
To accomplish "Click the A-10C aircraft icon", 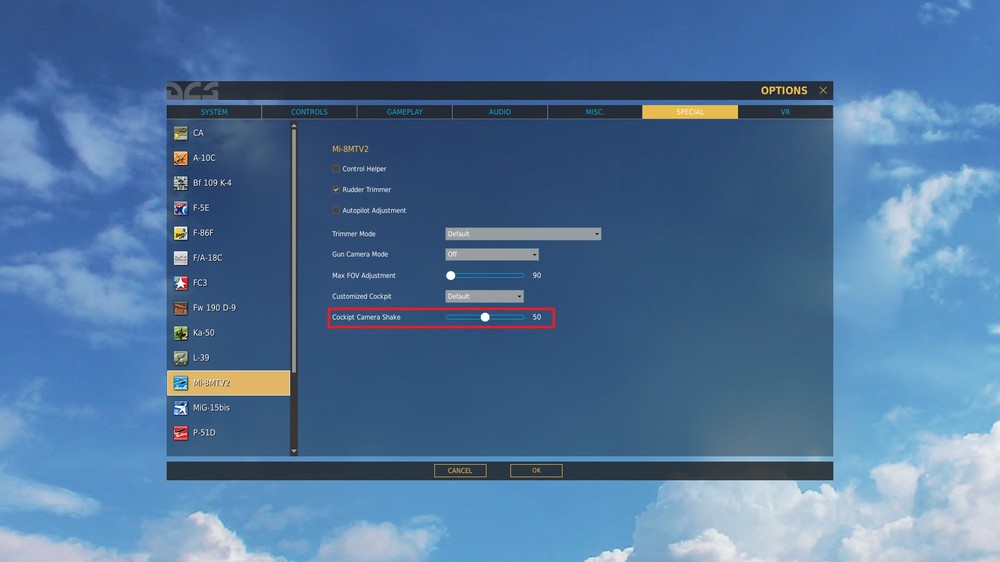I will [180, 158].
